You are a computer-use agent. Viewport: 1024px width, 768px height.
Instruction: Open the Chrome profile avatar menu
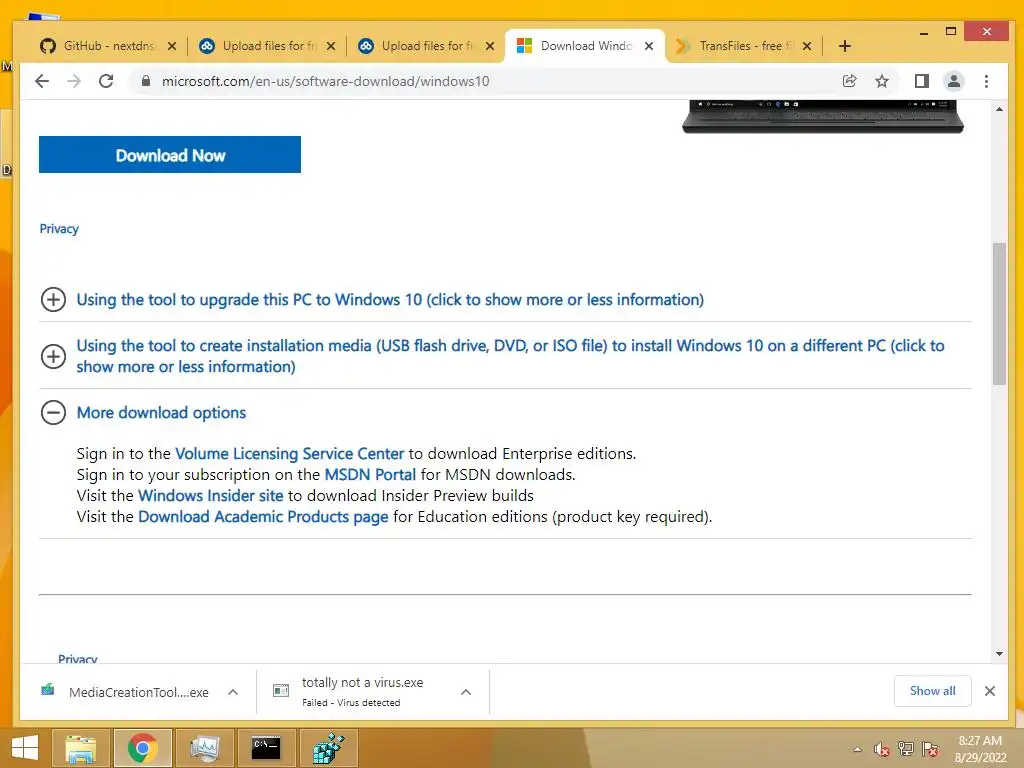click(953, 81)
